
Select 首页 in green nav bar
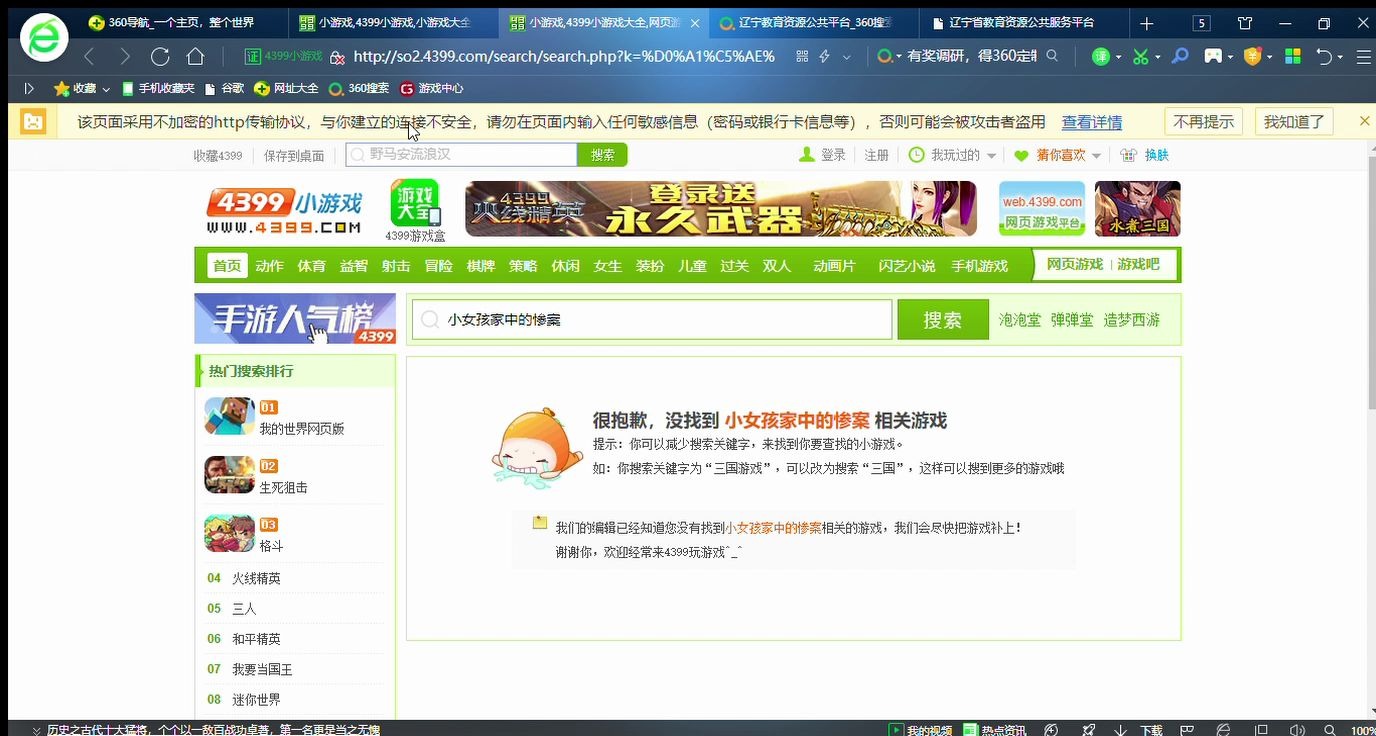[227, 266]
